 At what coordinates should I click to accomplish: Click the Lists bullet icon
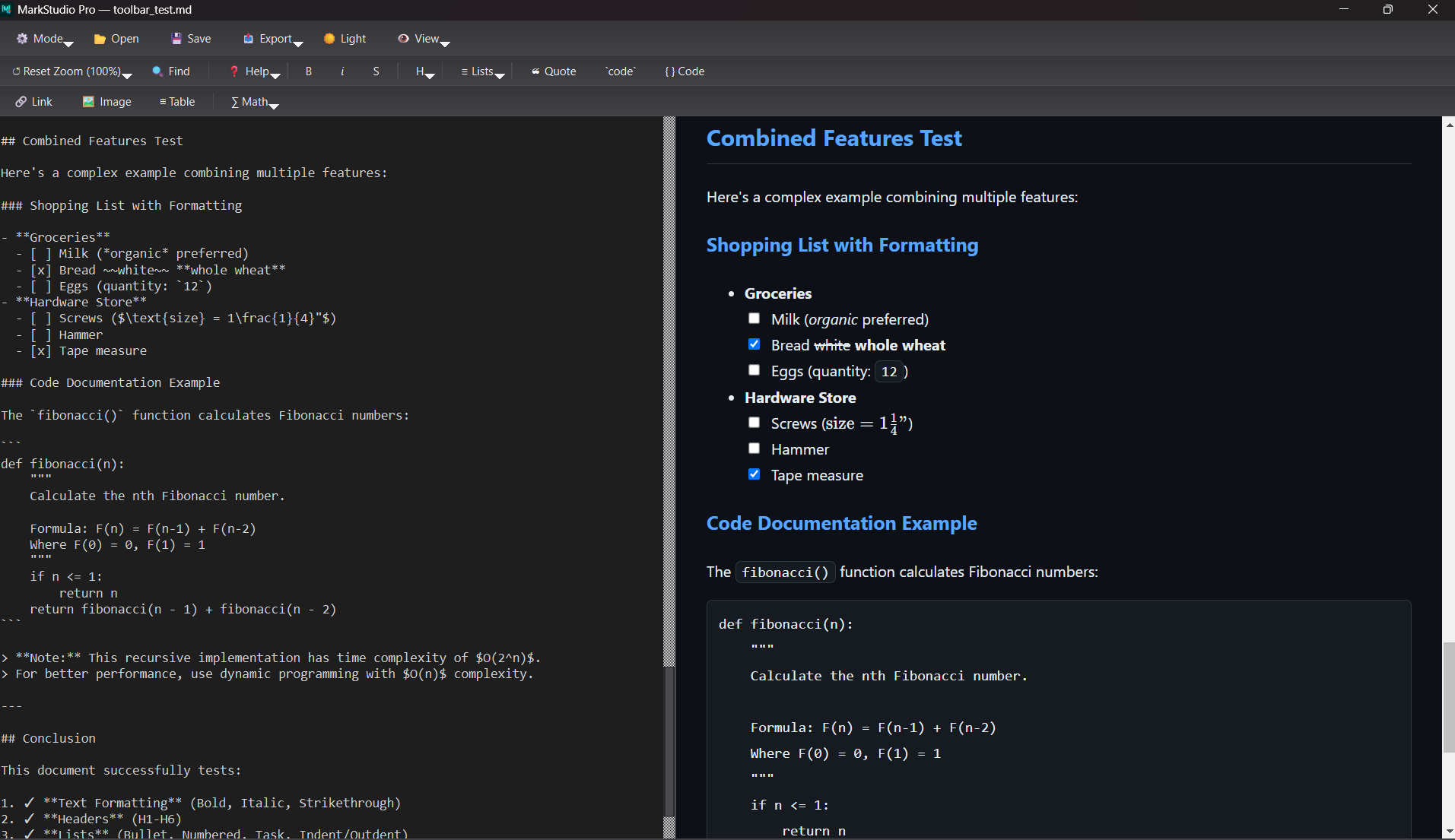[x=465, y=71]
